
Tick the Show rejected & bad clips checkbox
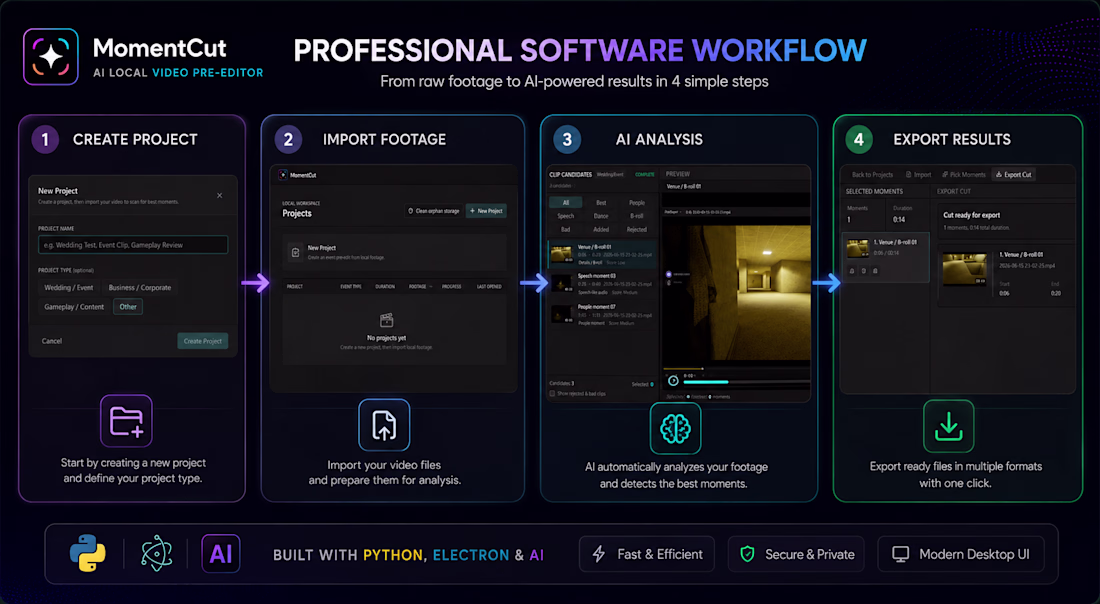[x=552, y=394]
